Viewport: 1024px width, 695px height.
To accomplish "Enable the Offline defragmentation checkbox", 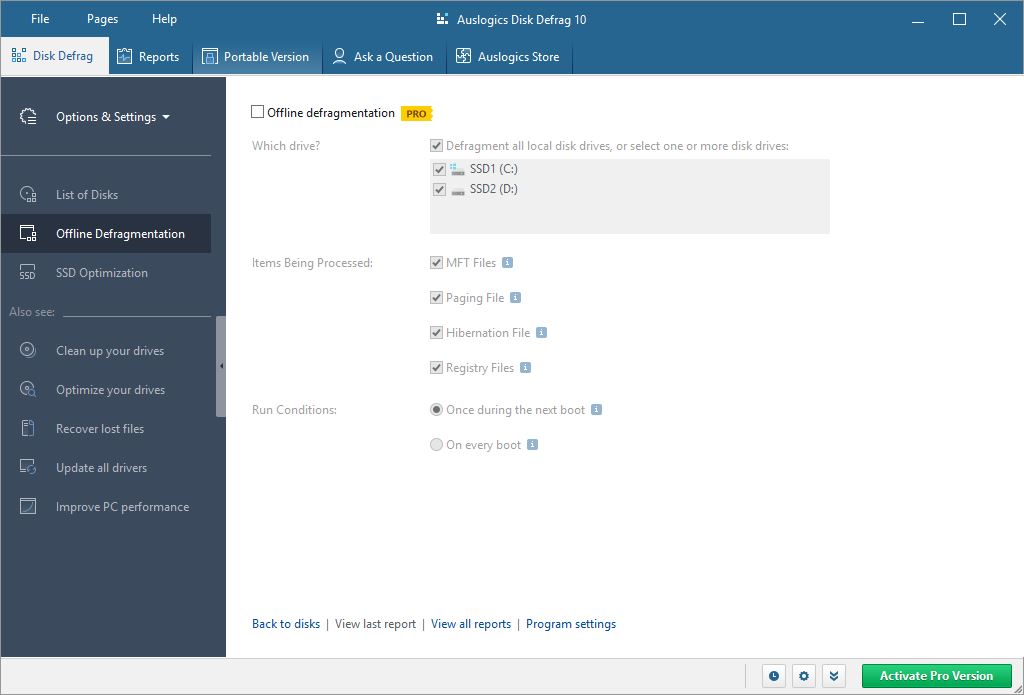I will coord(257,112).
